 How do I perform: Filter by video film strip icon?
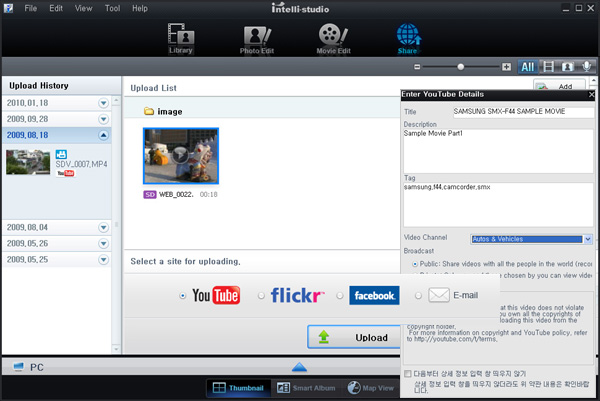(548, 67)
